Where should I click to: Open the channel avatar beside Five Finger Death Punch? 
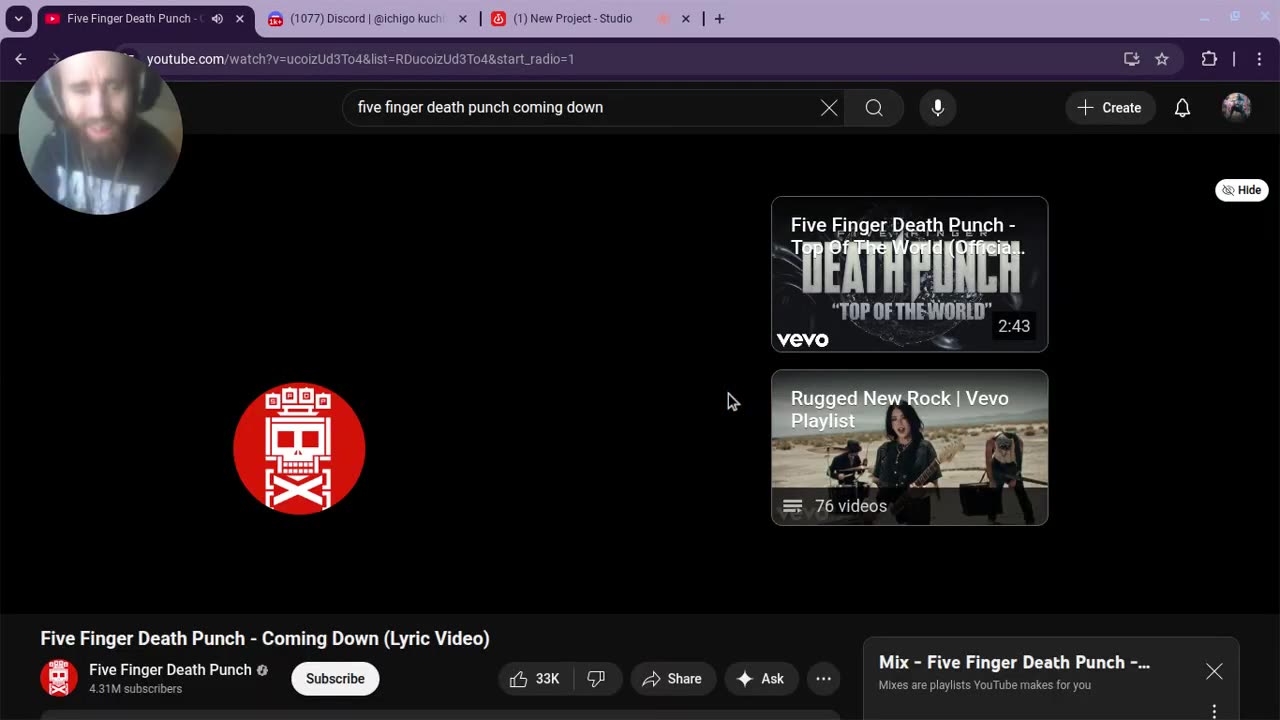click(59, 678)
